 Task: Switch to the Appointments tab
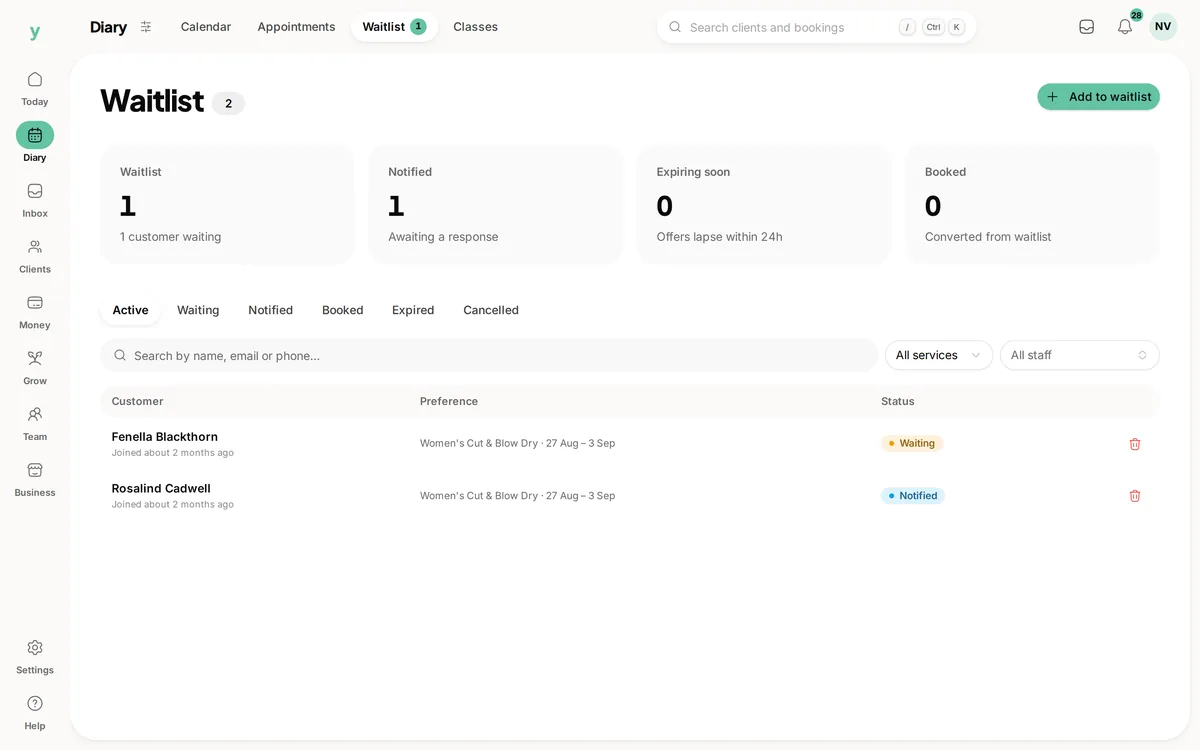pos(296,27)
